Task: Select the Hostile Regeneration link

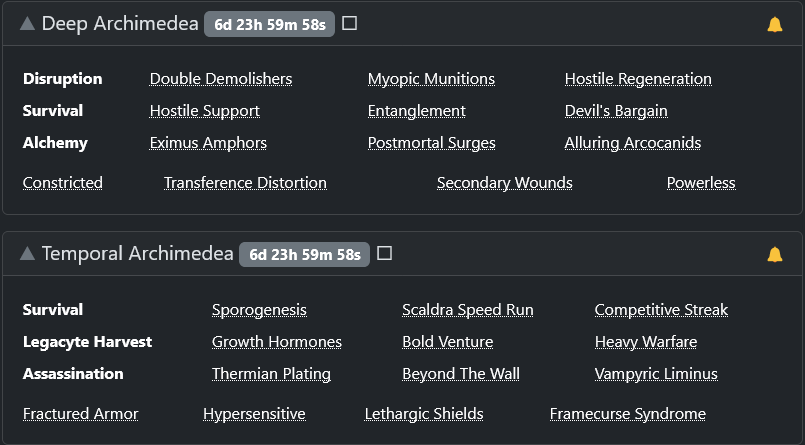Action: pos(638,79)
